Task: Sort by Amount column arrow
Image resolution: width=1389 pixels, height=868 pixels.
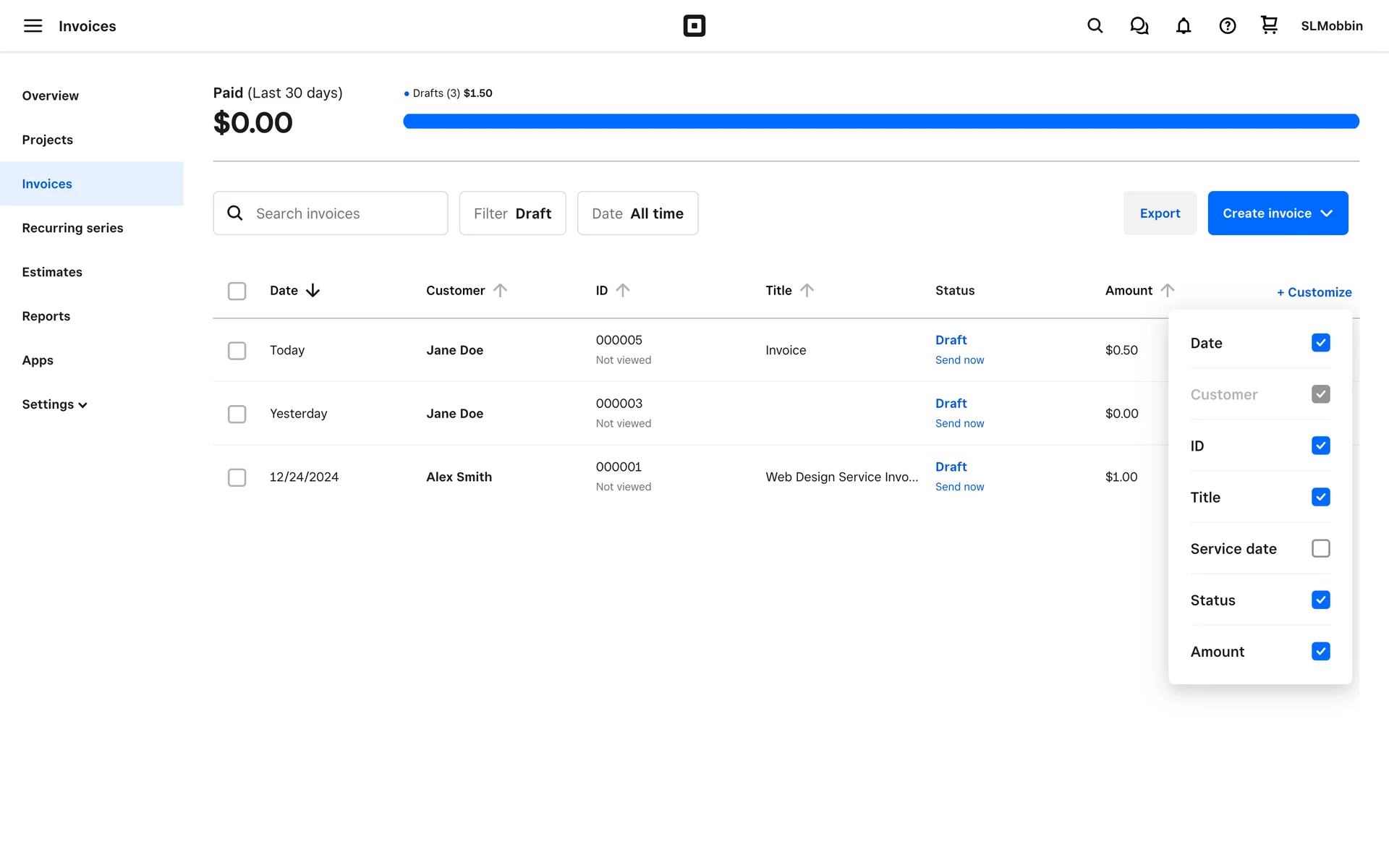Action: click(x=1167, y=290)
